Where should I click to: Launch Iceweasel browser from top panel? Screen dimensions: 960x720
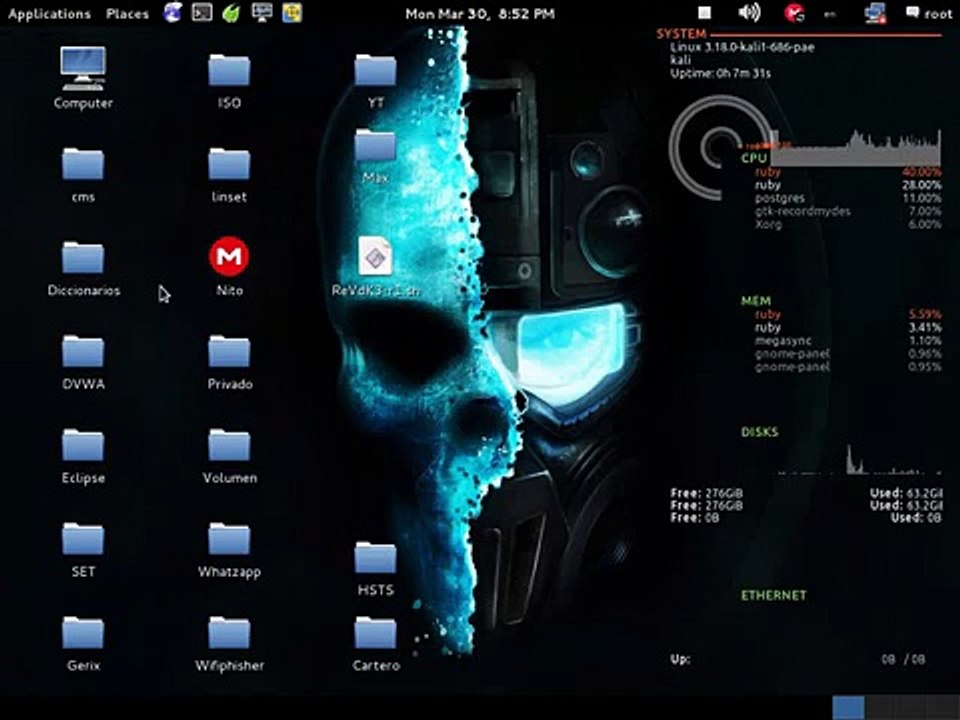[173, 13]
